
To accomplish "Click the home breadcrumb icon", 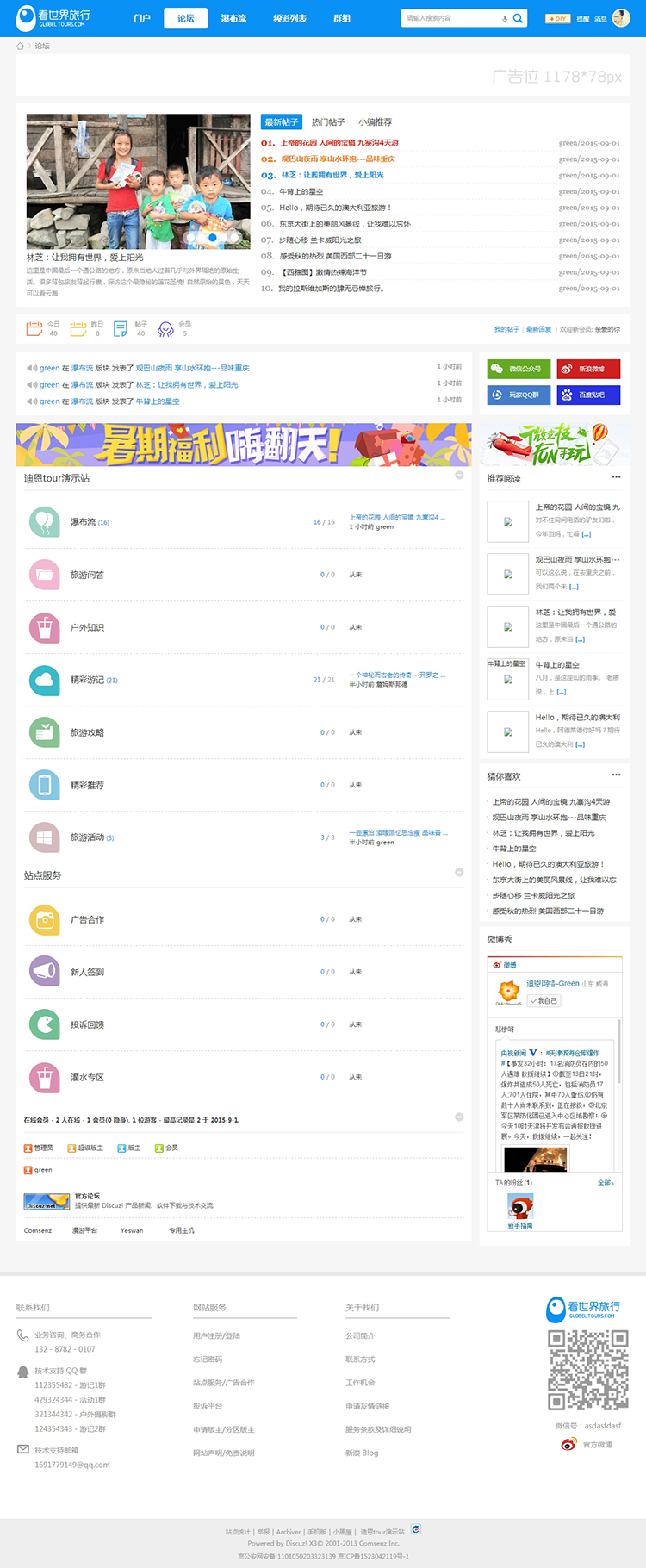I will point(21,46).
